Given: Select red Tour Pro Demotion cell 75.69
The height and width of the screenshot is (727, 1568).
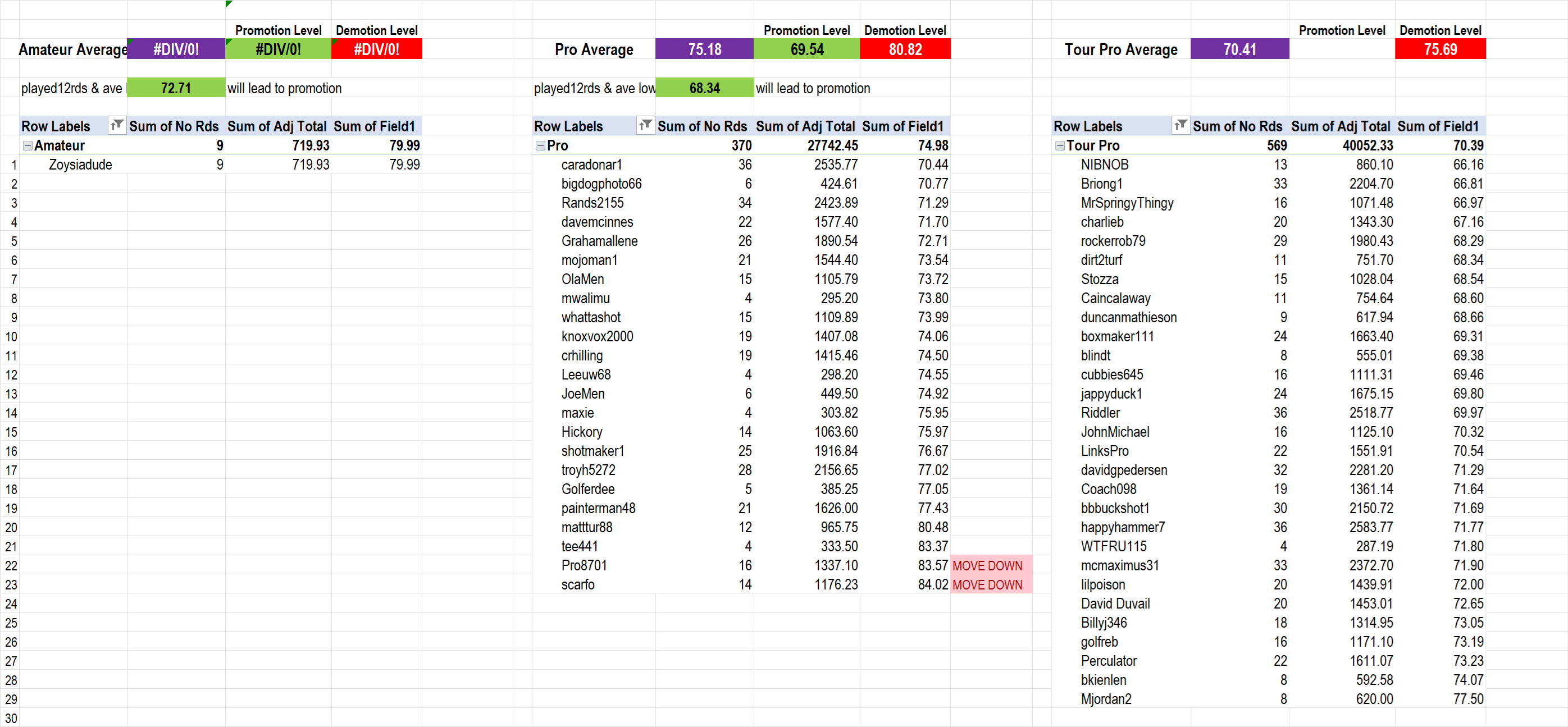Looking at the screenshot, I should [1439, 49].
